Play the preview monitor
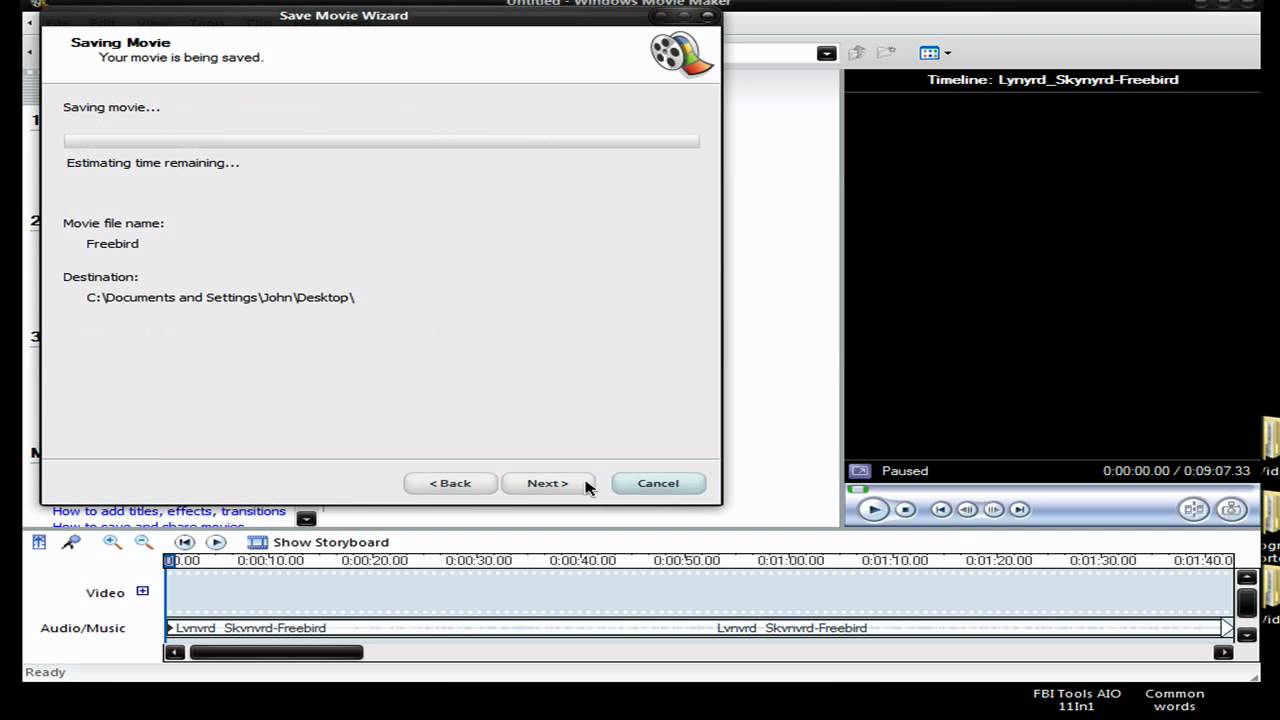 coord(873,509)
